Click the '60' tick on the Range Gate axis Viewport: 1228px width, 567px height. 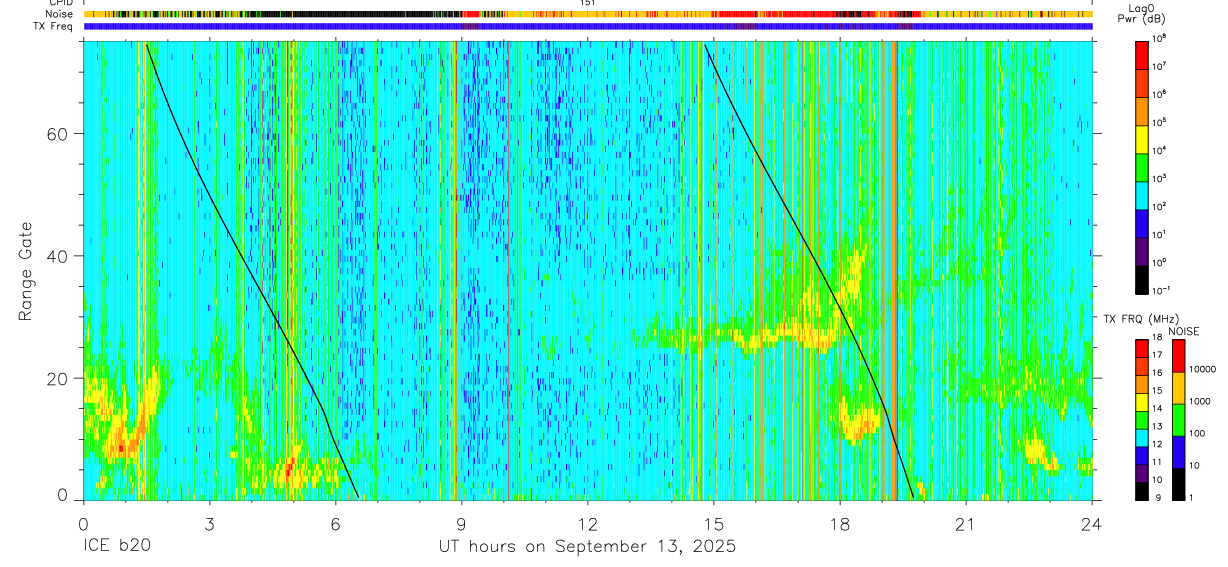pos(58,134)
